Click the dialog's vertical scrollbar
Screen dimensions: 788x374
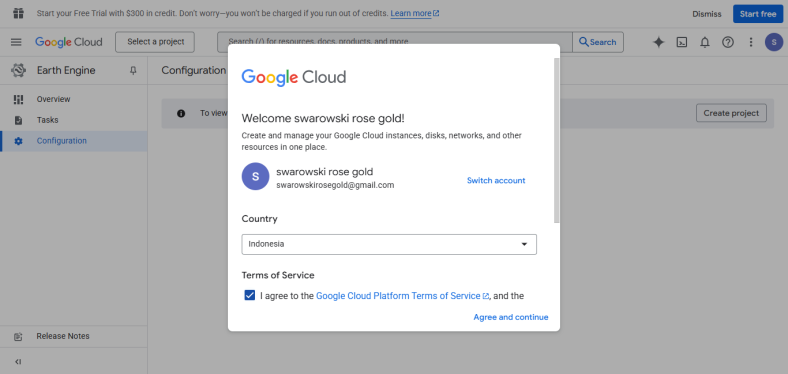tap(556, 141)
